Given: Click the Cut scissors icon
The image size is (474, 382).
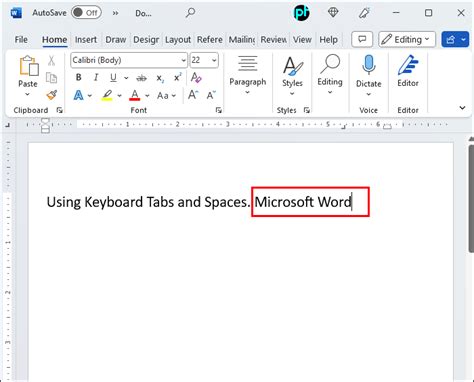Looking at the screenshot, I should pyautogui.click(x=51, y=60).
